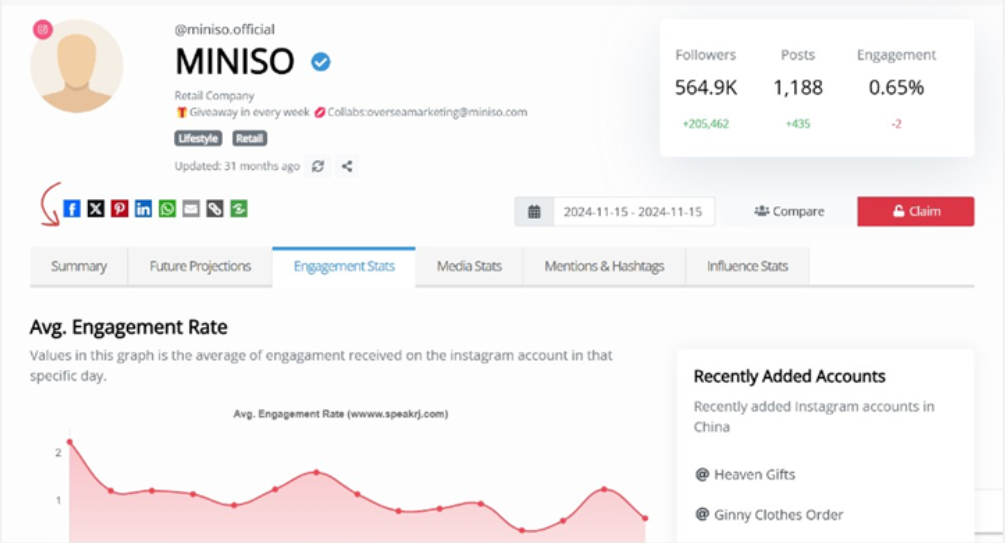This screenshot has height=543, width=1005.
Task: Click the 2024-11-15 date range field
Action: click(632, 212)
